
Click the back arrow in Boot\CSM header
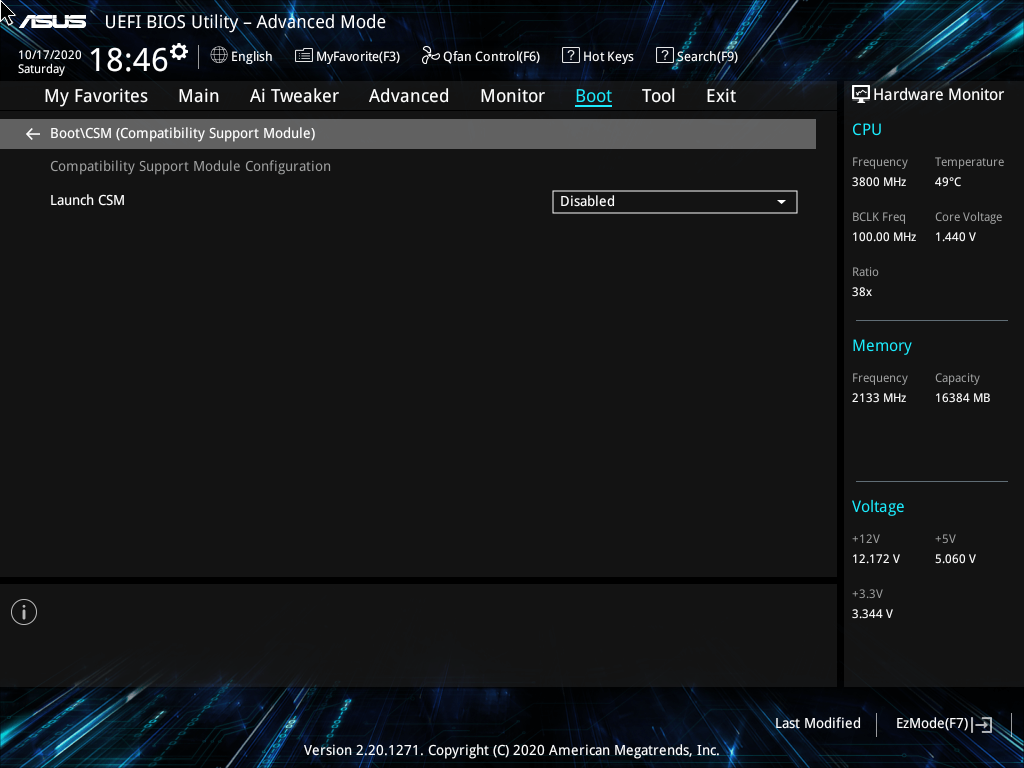[33, 134]
